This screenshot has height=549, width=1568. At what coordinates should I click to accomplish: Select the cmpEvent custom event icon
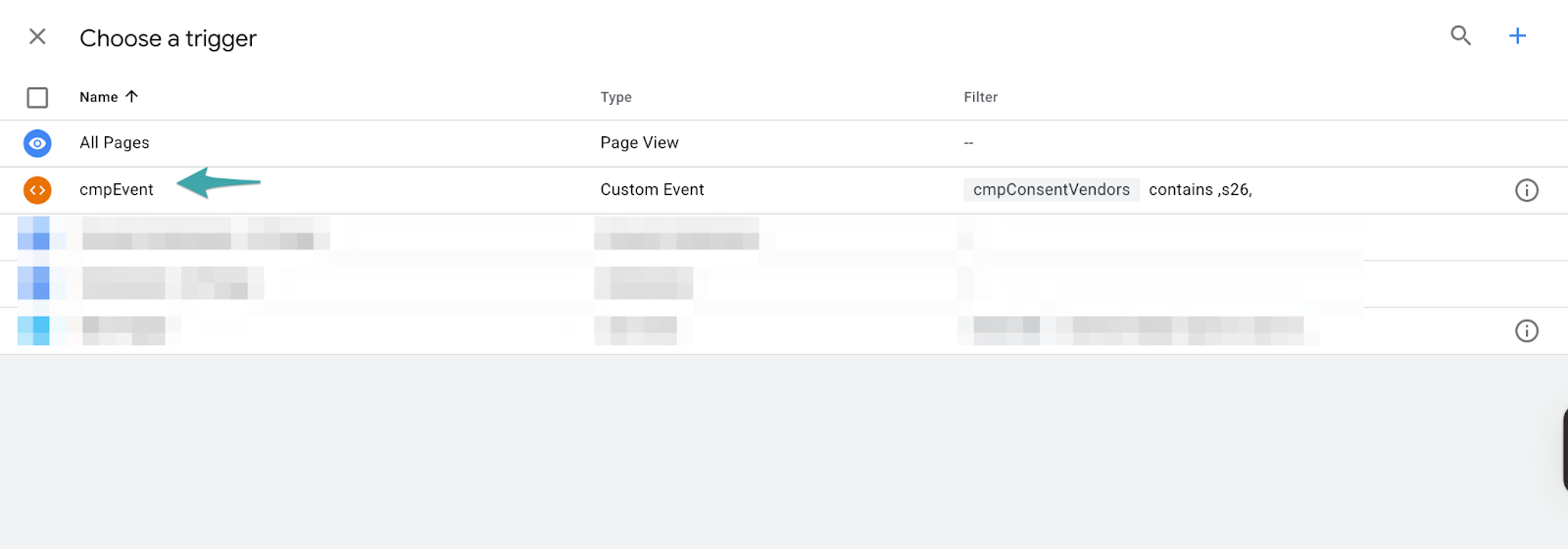coord(37,190)
